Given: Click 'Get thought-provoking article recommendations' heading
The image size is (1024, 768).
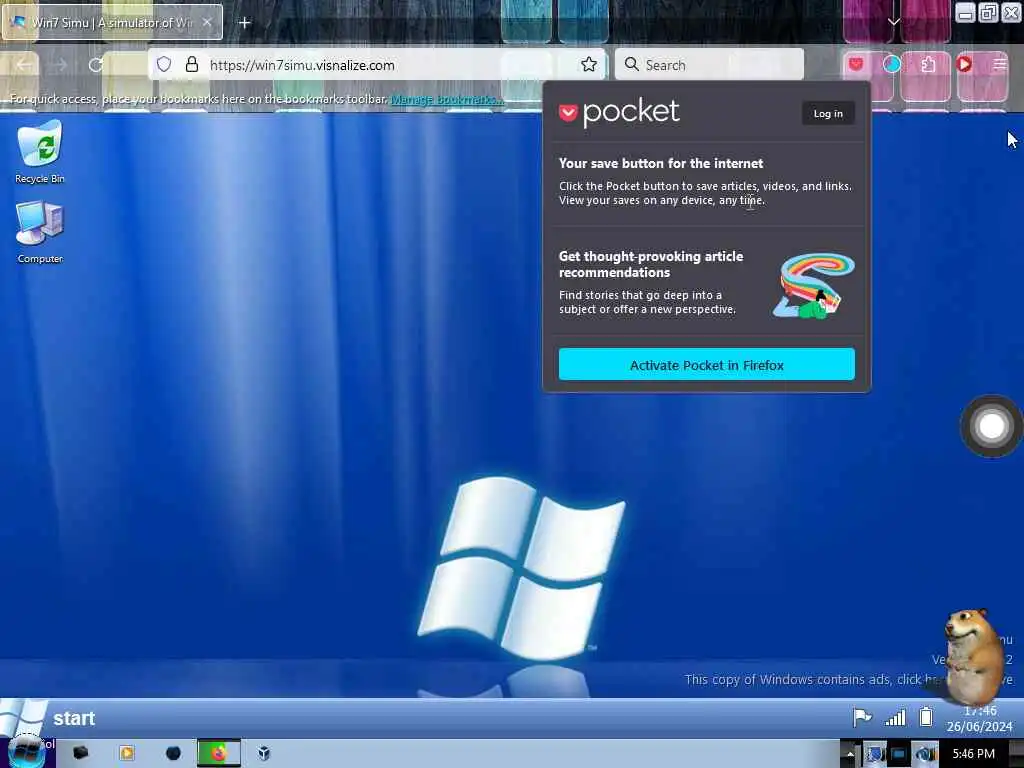Looking at the screenshot, I should tap(651, 264).
